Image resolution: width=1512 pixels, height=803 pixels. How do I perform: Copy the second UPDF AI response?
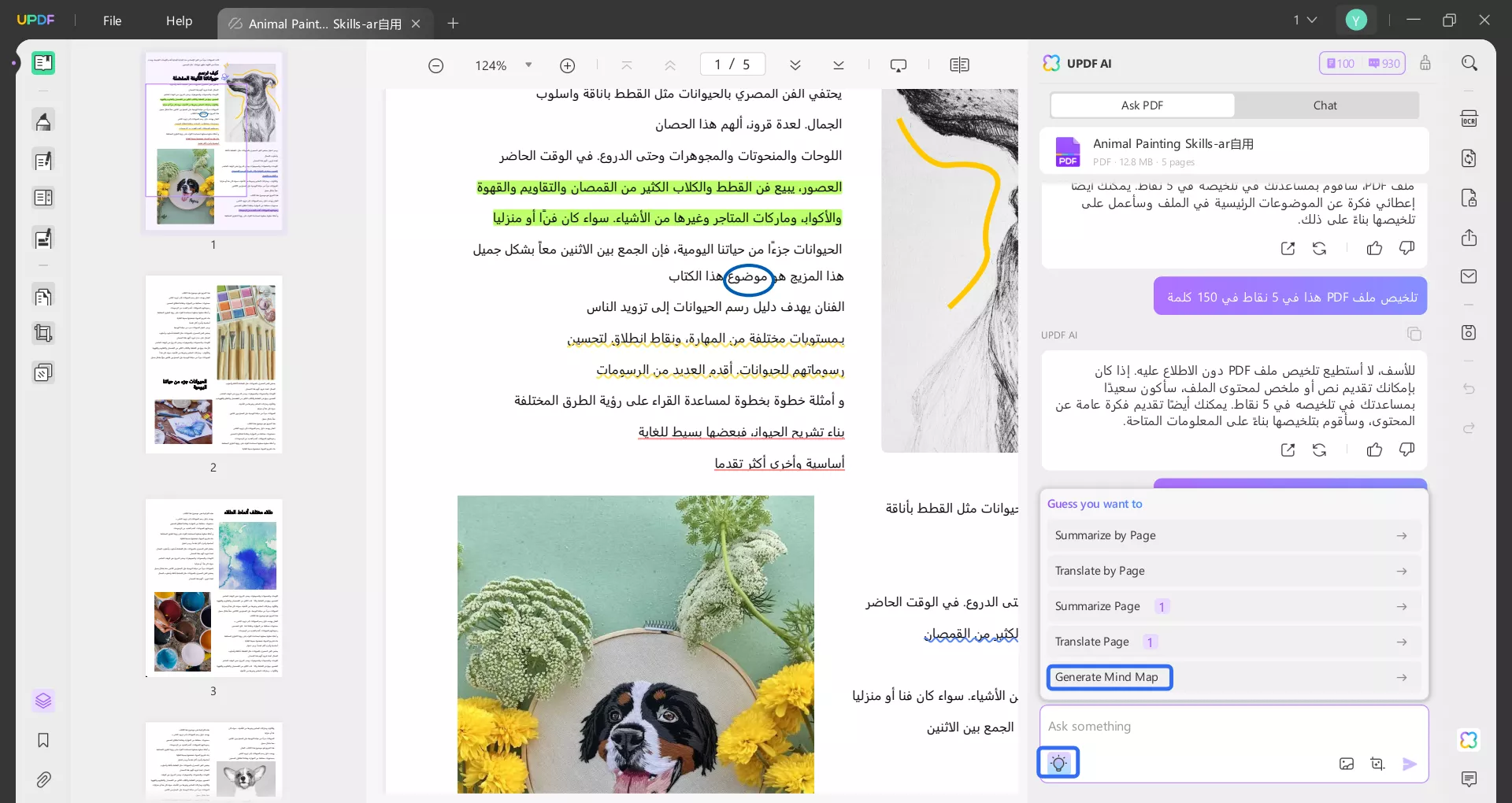[x=1414, y=335]
